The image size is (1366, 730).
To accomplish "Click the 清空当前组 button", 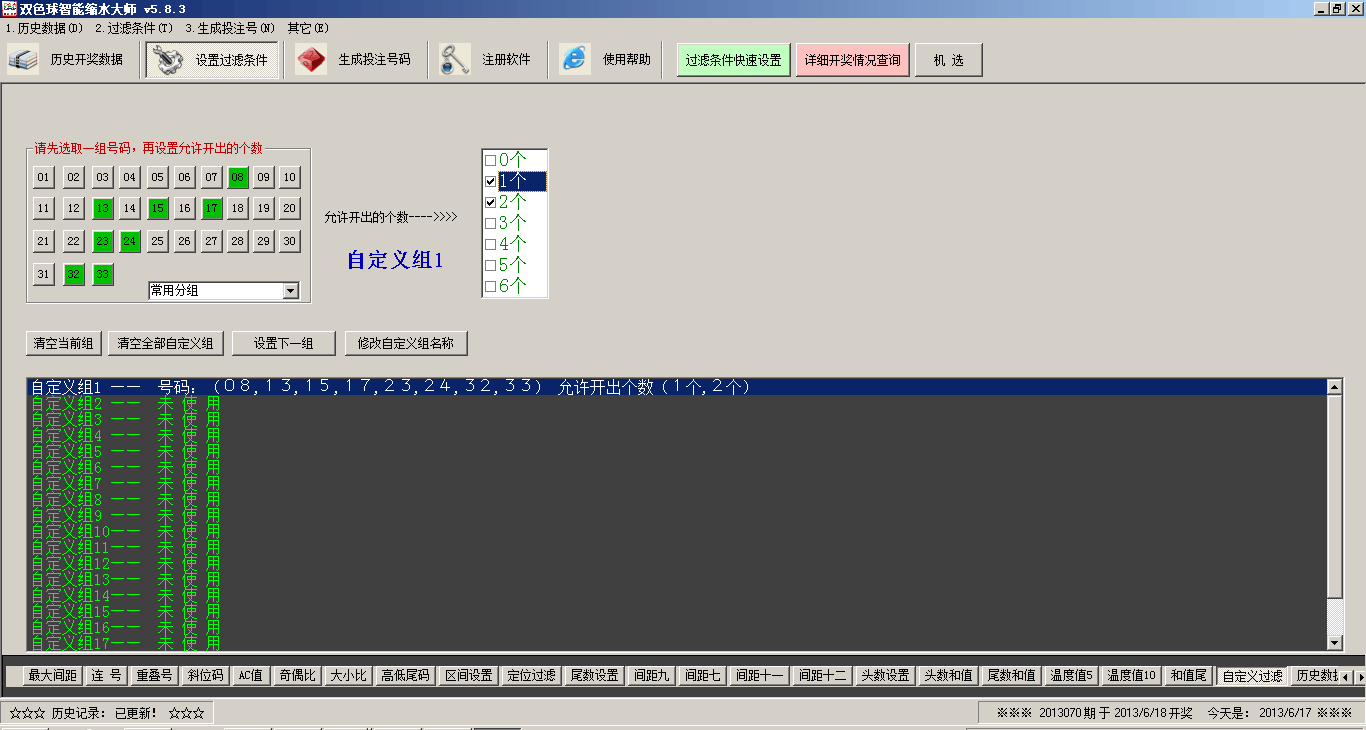I will tap(64, 343).
